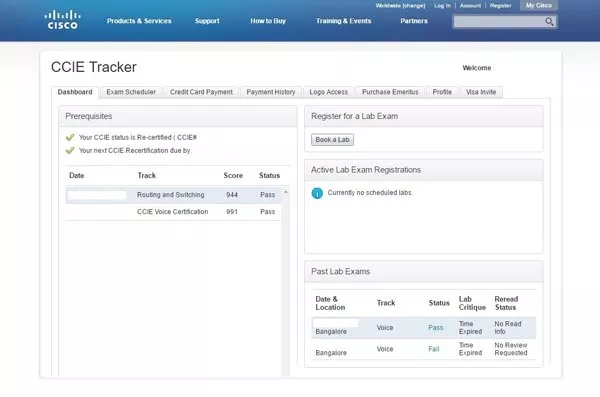Click Active Lab Exam Registrations header
Viewport: 600px width, 397px height.
click(424, 170)
